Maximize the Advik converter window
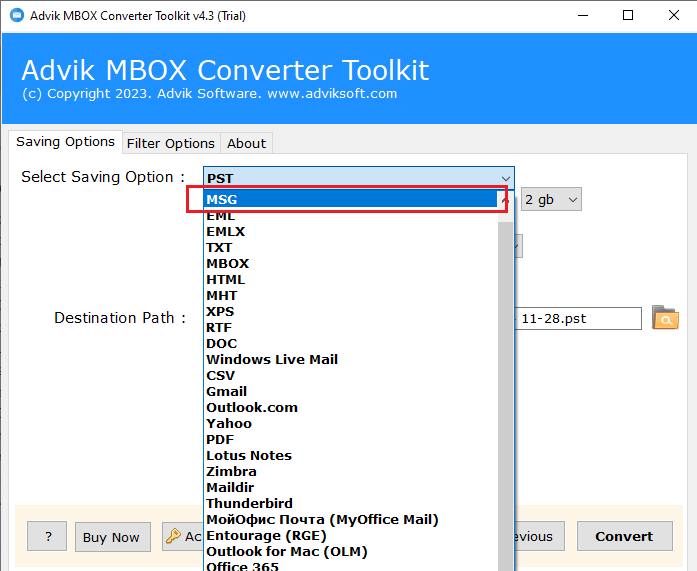 628,16
